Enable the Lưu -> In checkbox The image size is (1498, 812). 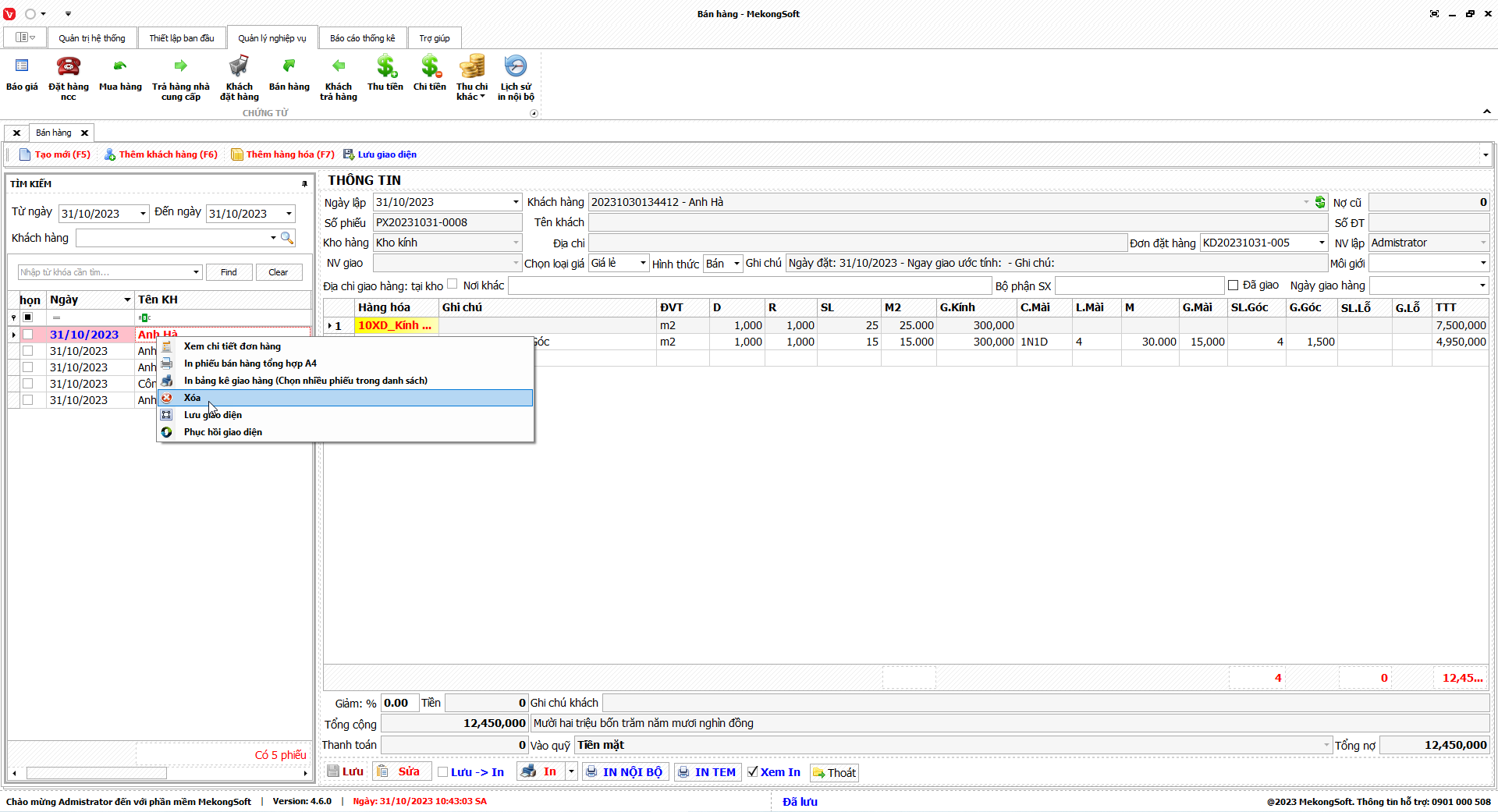443,772
